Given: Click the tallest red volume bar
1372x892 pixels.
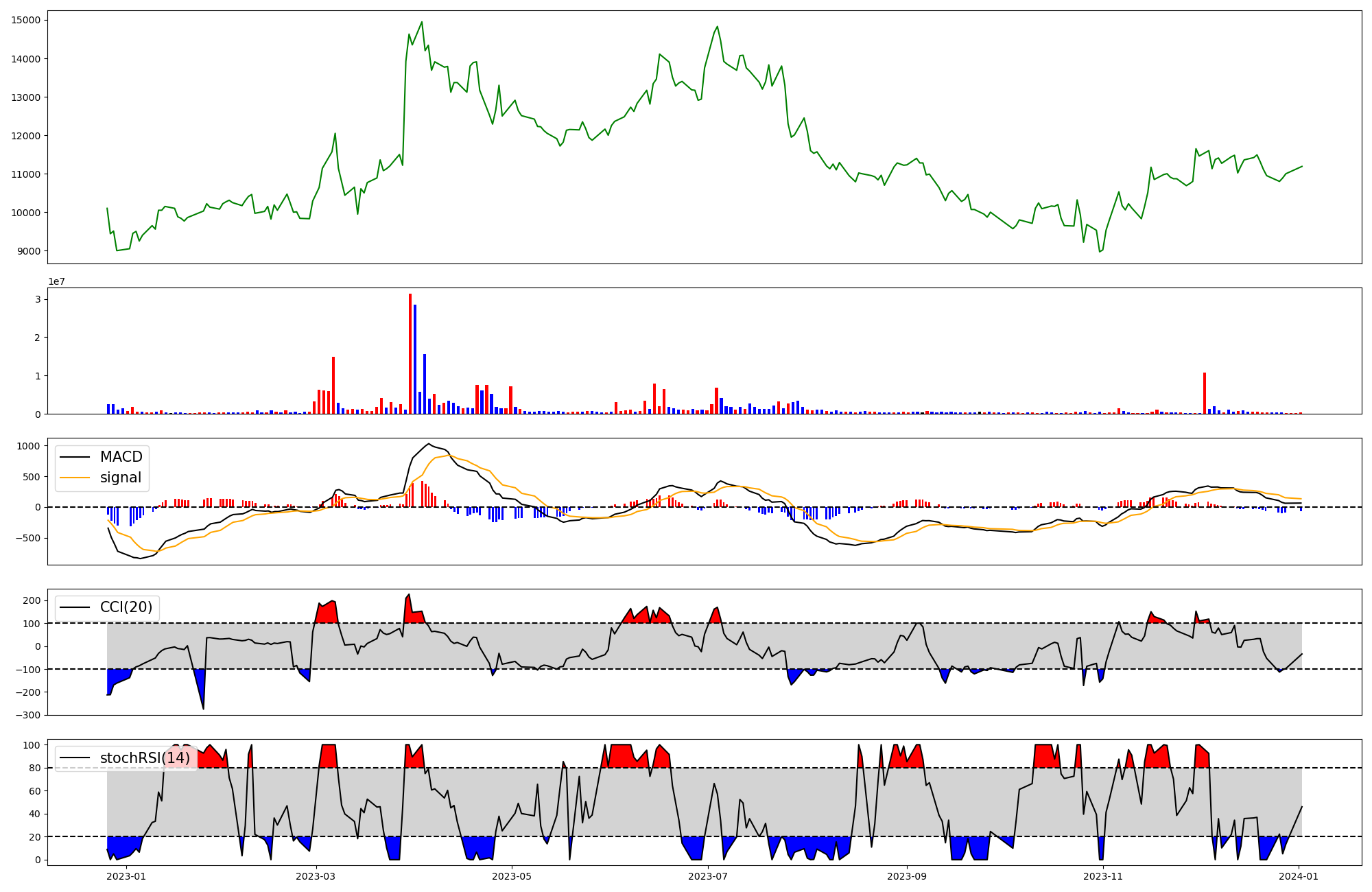Looking at the screenshot, I should point(410,353).
